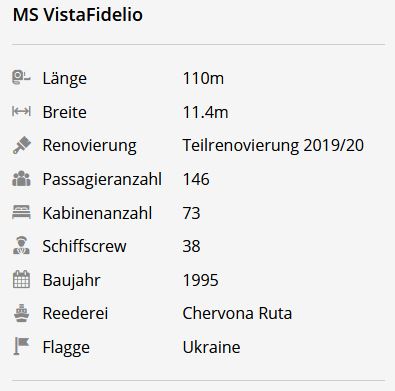Click the crew count 38
Image resolution: width=395 pixels, height=391 pixels.
(191, 246)
